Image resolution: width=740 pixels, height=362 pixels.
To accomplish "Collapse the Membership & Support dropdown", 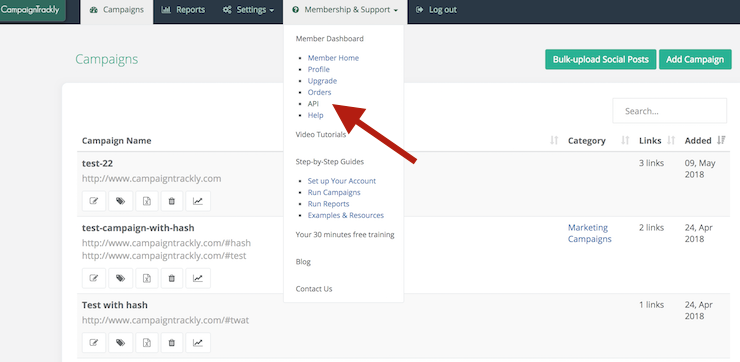I will tap(345, 10).
